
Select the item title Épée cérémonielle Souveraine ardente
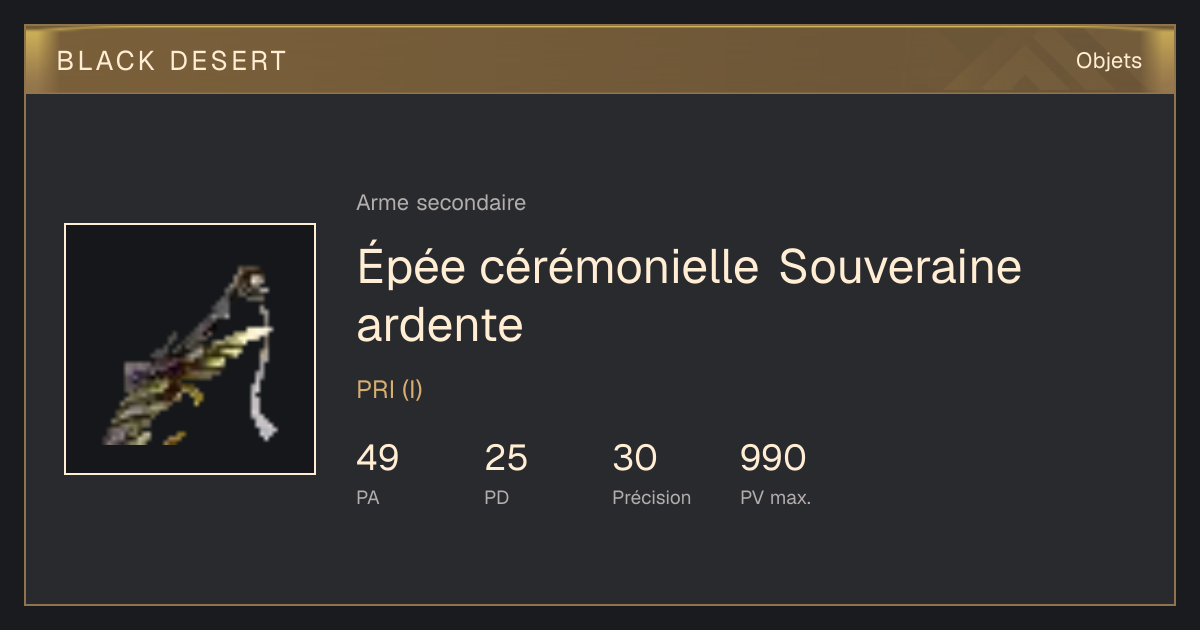point(690,296)
